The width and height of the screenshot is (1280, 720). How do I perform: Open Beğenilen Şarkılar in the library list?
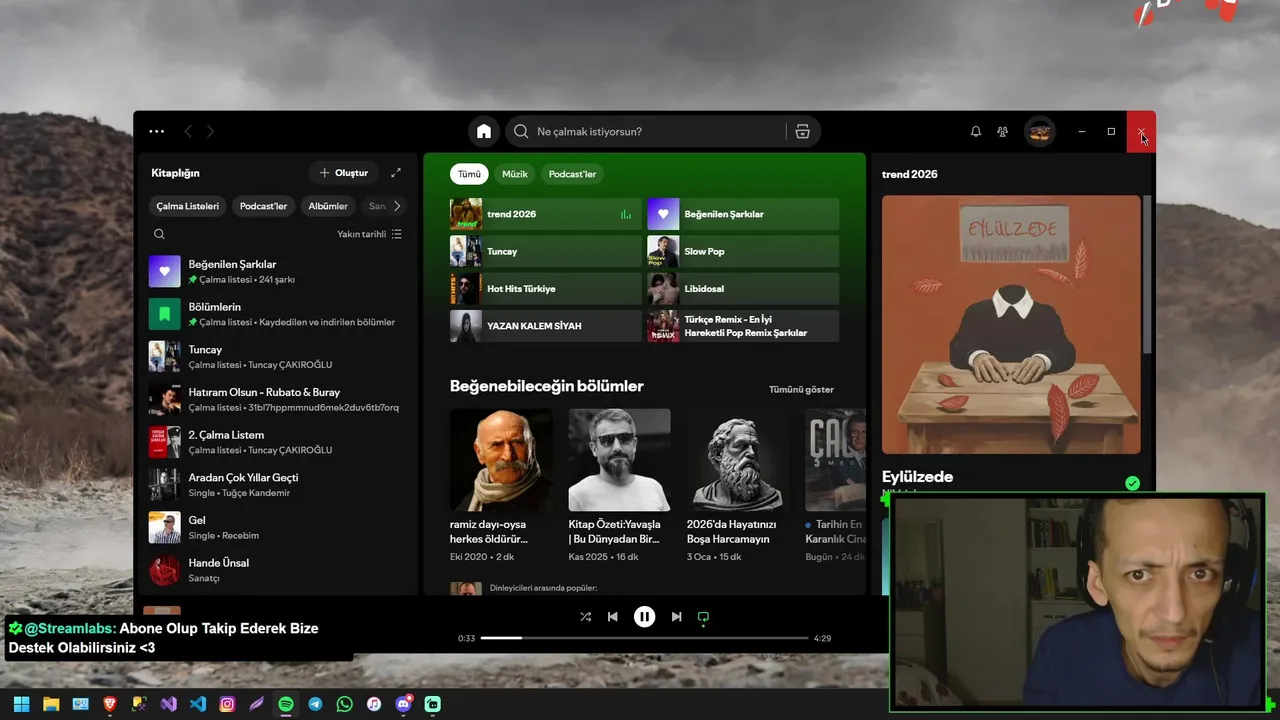(x=277, y=272)
